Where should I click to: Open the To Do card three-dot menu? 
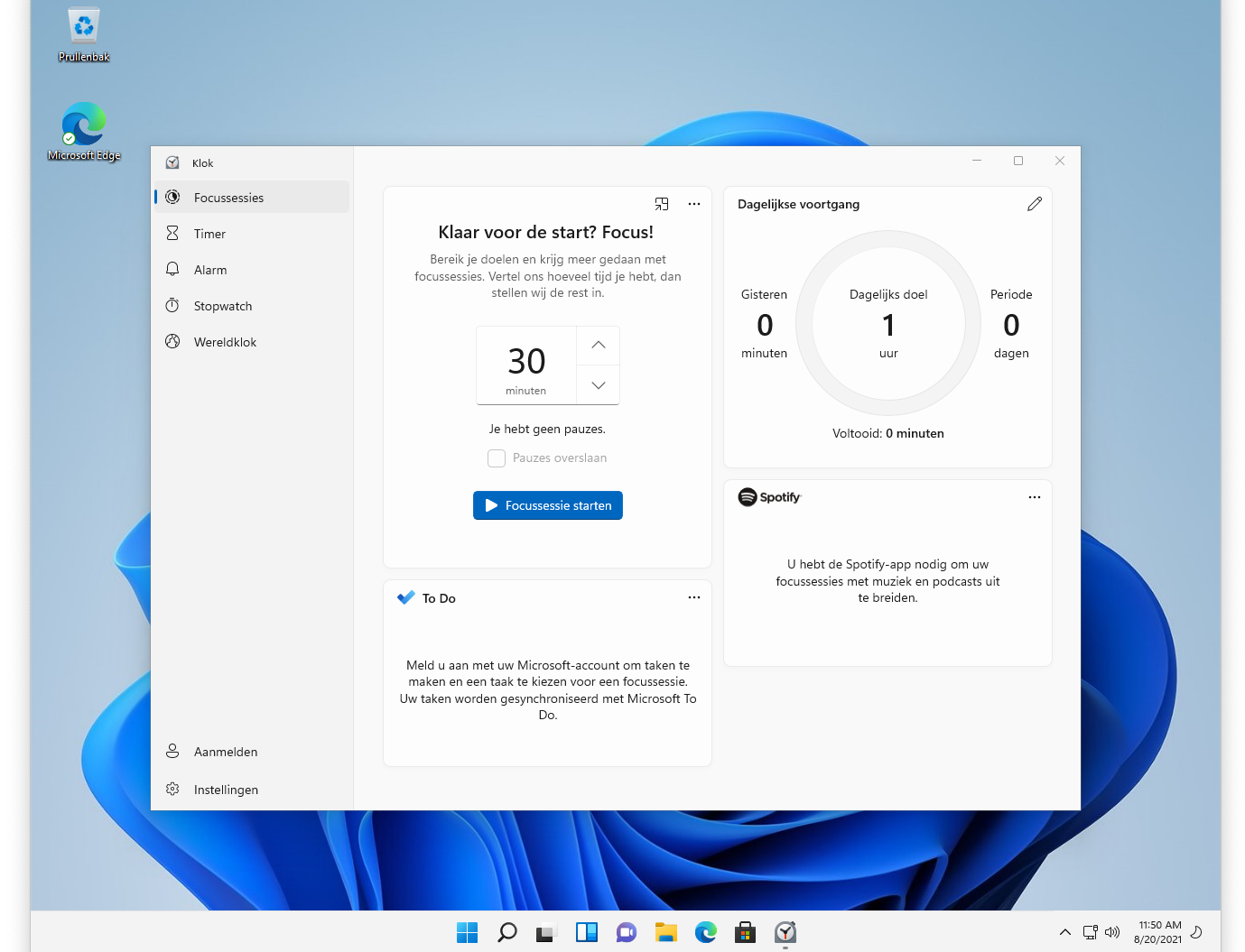coord(693,597)
